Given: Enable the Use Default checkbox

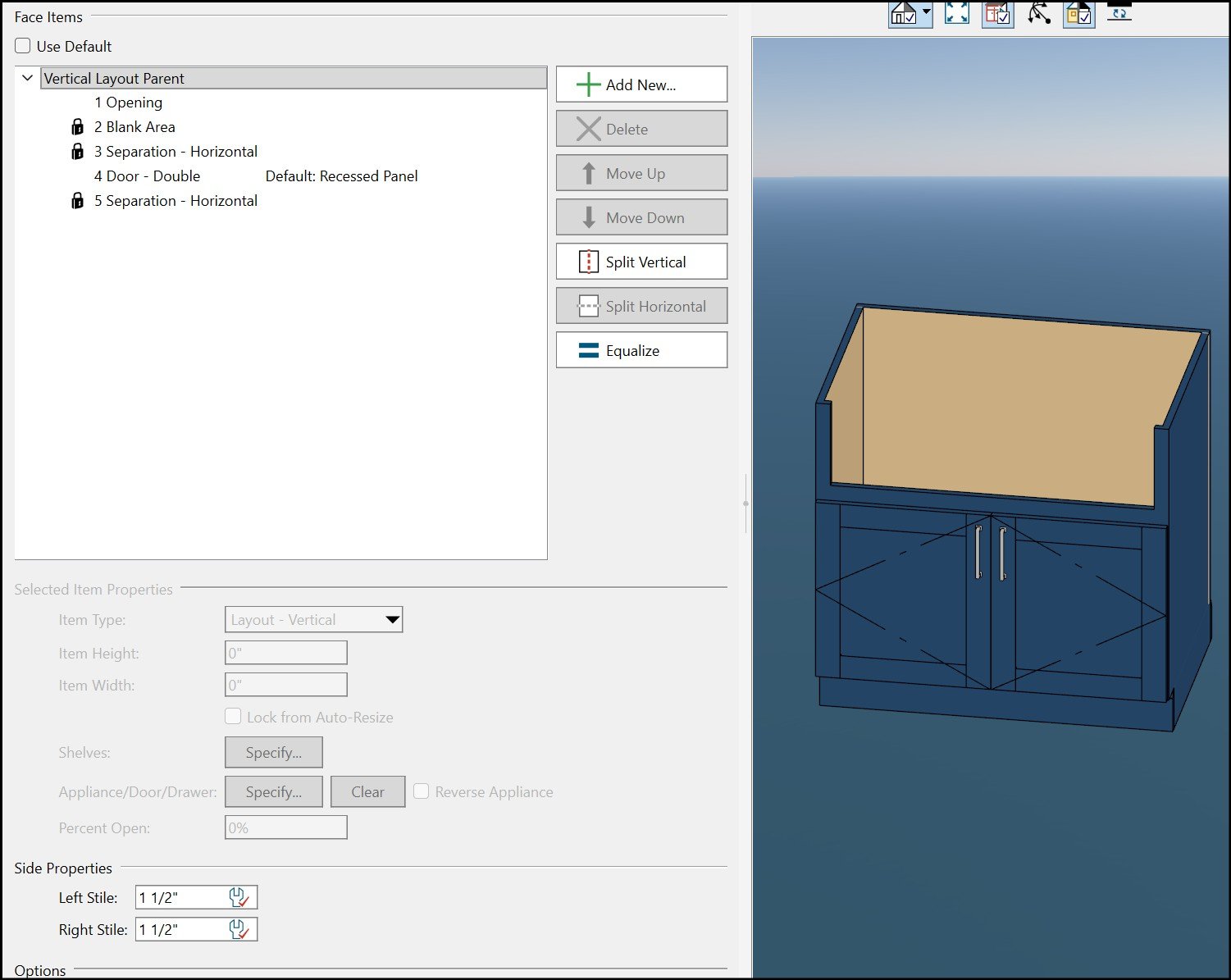Looking at the screenshot, I should click(x=23, y=46).
